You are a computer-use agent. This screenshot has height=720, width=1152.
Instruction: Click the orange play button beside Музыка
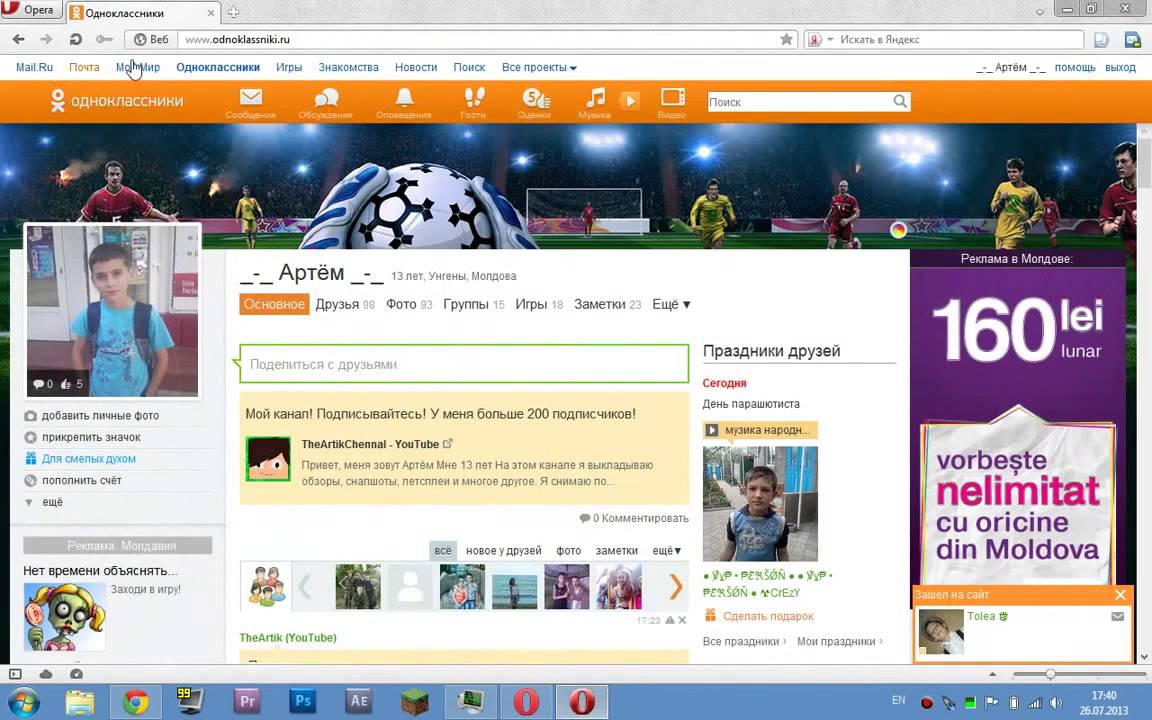[x=630, y=100]
